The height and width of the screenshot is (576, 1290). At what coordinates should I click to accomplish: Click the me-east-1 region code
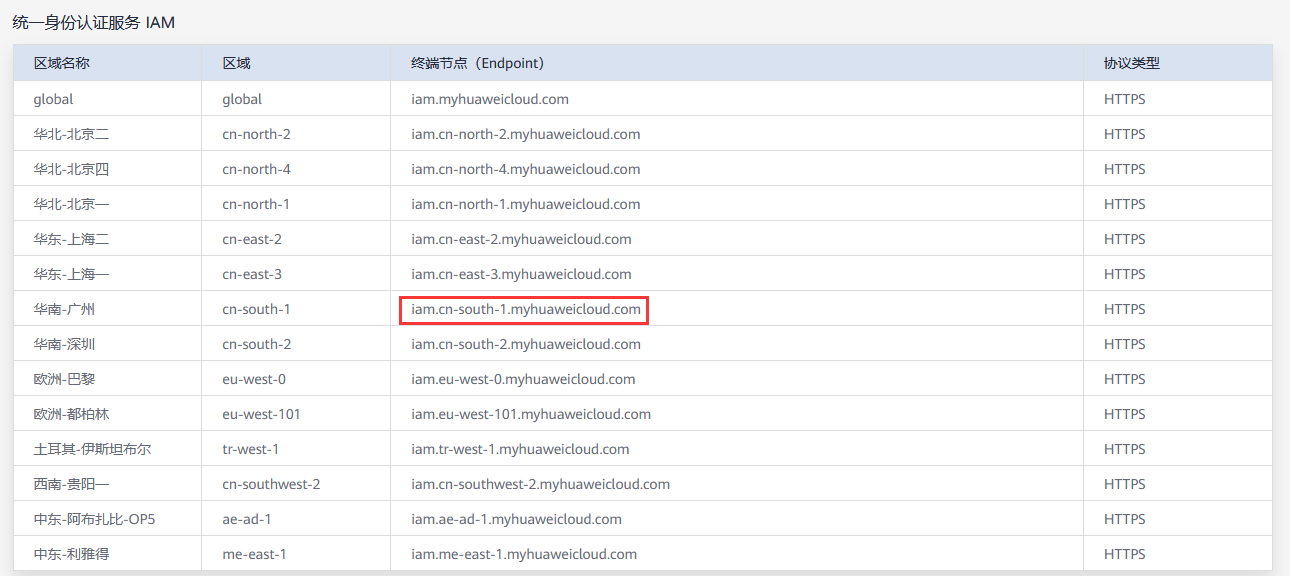(255, 554)
